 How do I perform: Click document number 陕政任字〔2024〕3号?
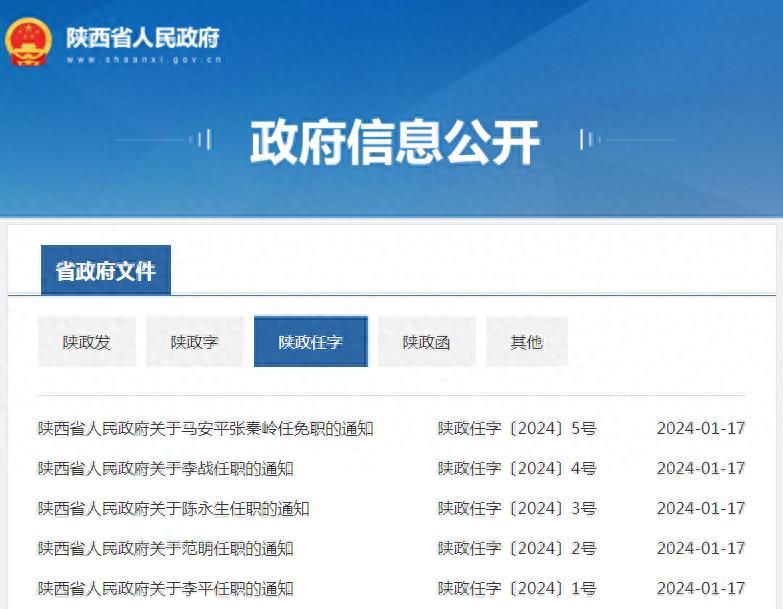click(x=516, y=509)
